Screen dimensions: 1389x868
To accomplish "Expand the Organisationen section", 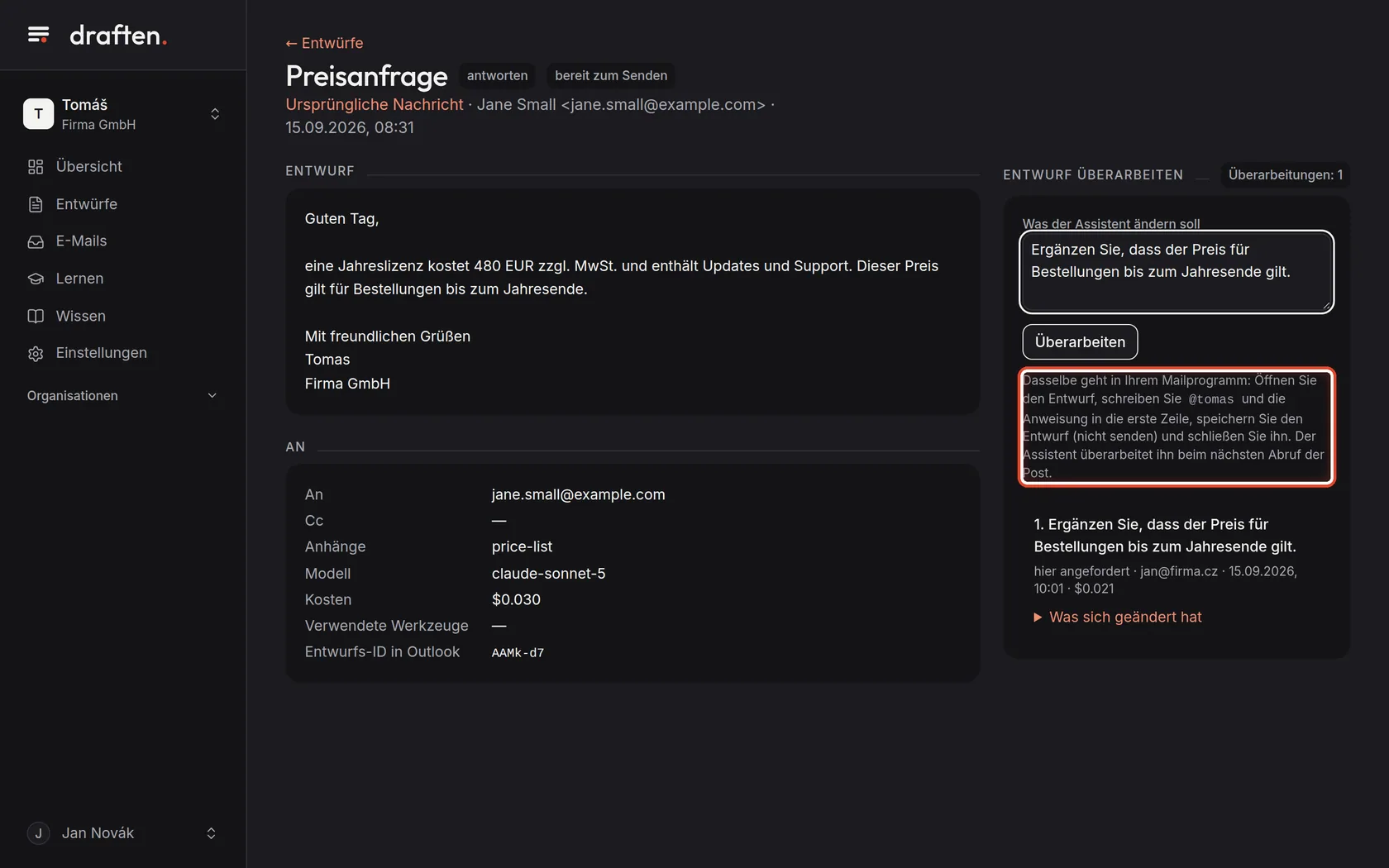I will coord(123,396).
